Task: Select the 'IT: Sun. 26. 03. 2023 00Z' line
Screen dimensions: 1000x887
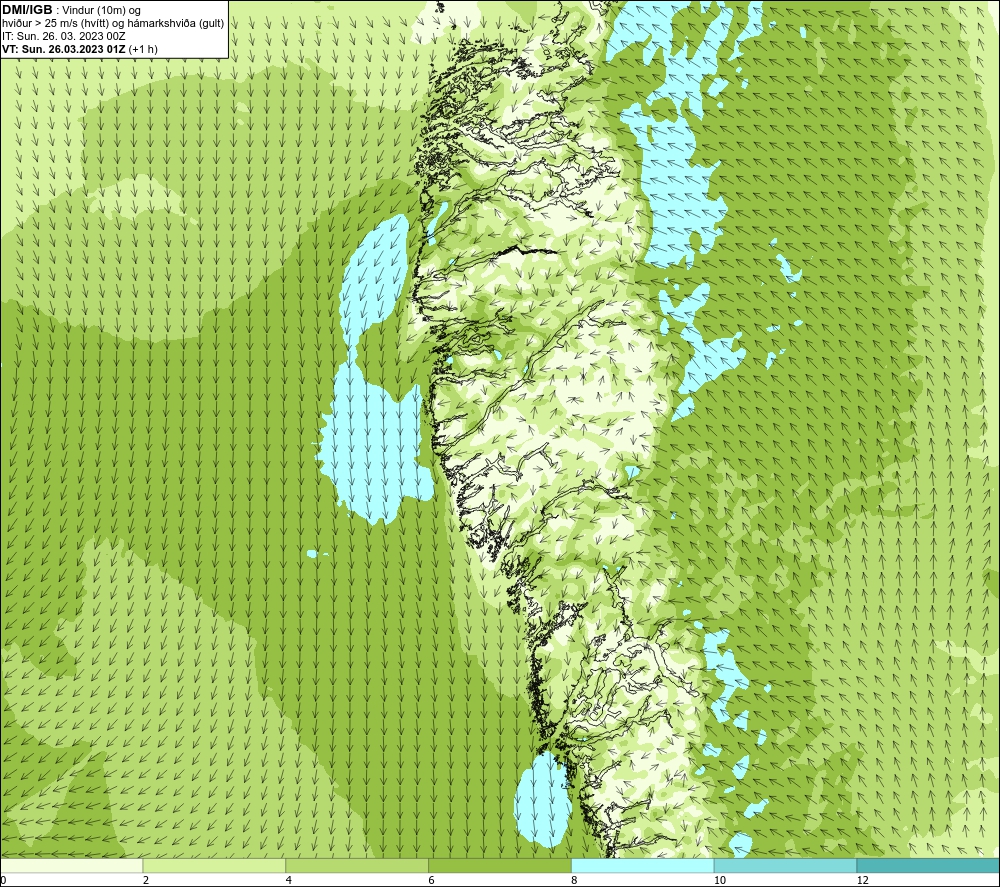Action: coord(64,36)
